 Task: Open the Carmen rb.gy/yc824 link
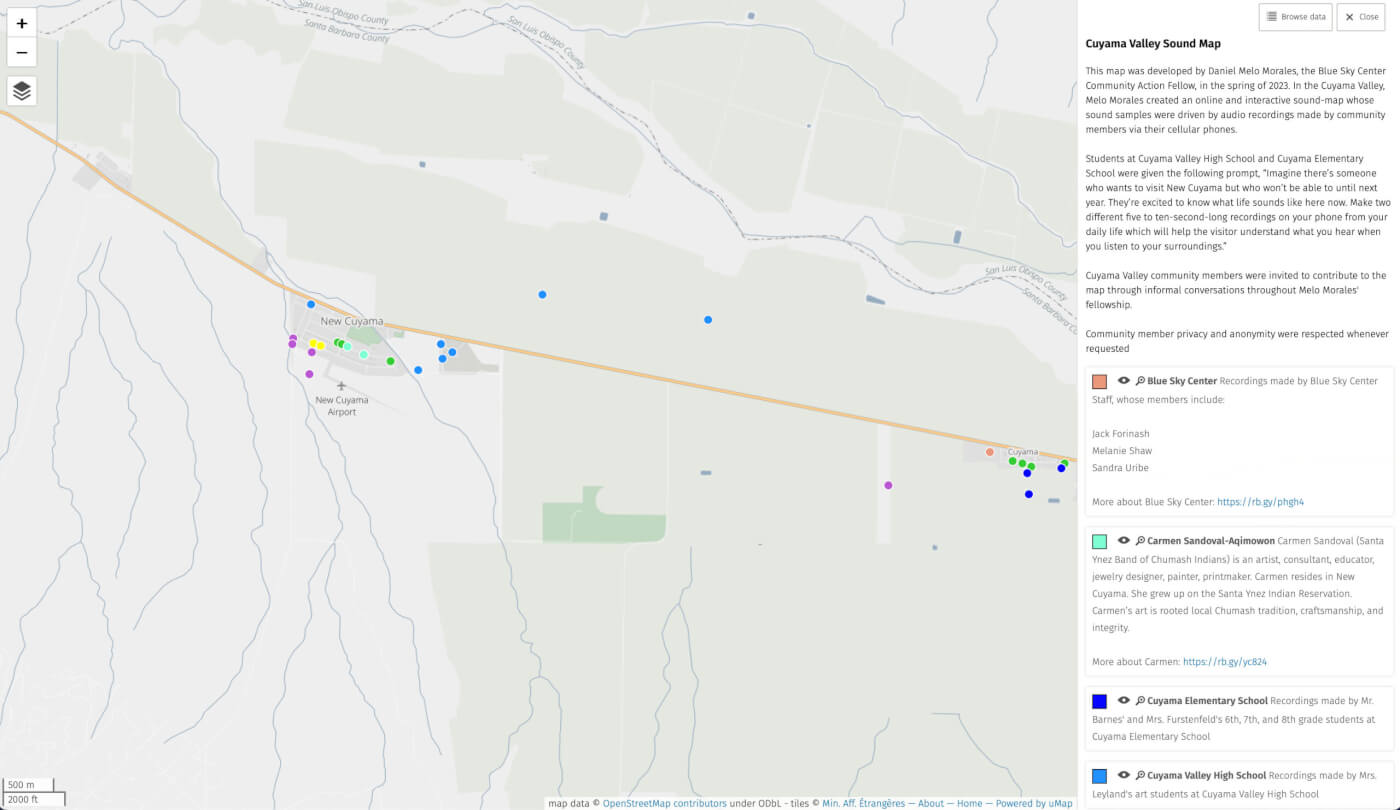pos(1224,662)
